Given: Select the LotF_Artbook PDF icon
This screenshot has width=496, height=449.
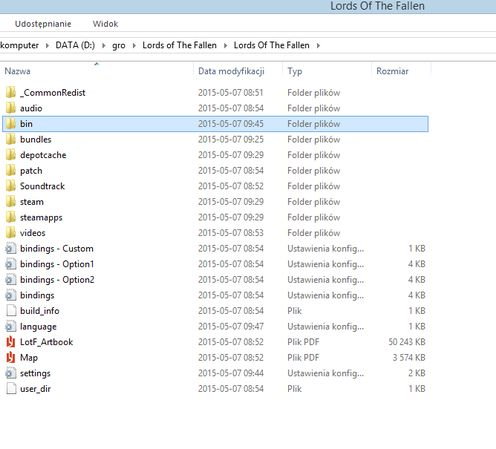Looking at the screenshot, I should 11,342.
